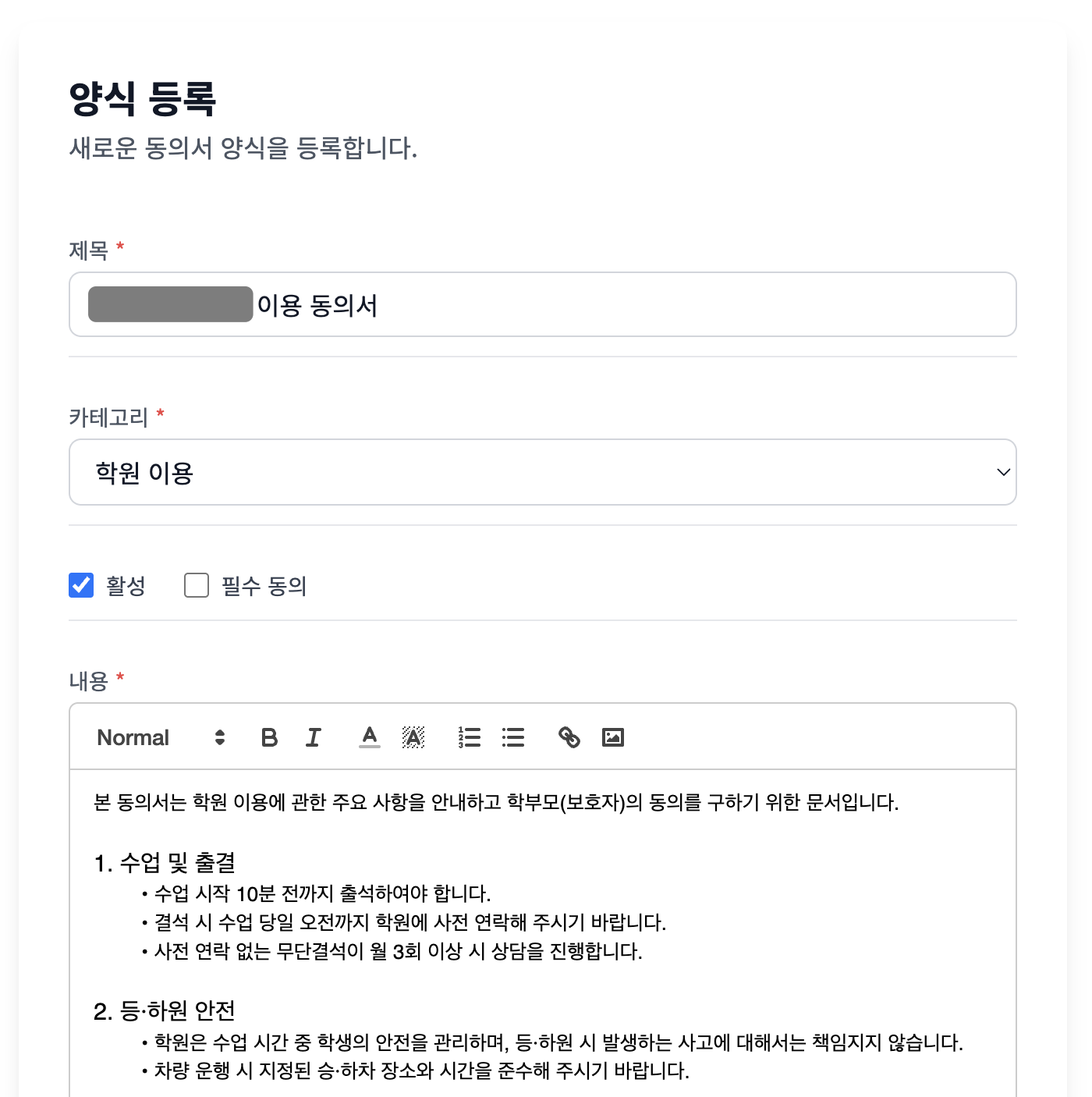Insert an ordered list
1092x1097 pixels.
pyautogui.click(x=470, y=737)
